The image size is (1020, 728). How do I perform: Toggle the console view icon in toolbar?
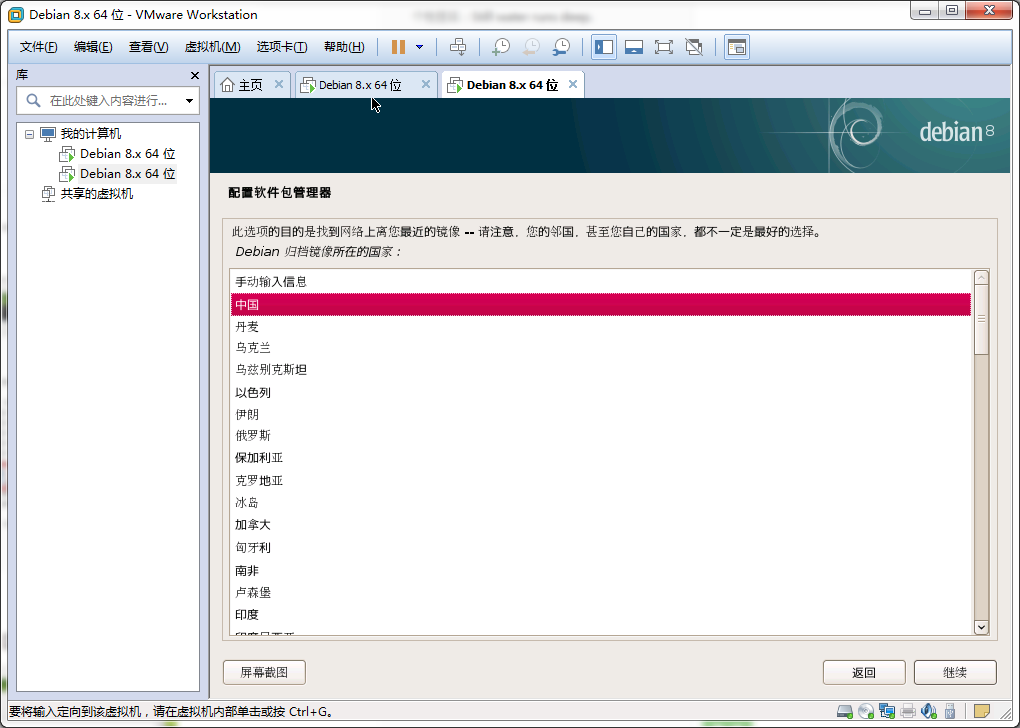736,47
